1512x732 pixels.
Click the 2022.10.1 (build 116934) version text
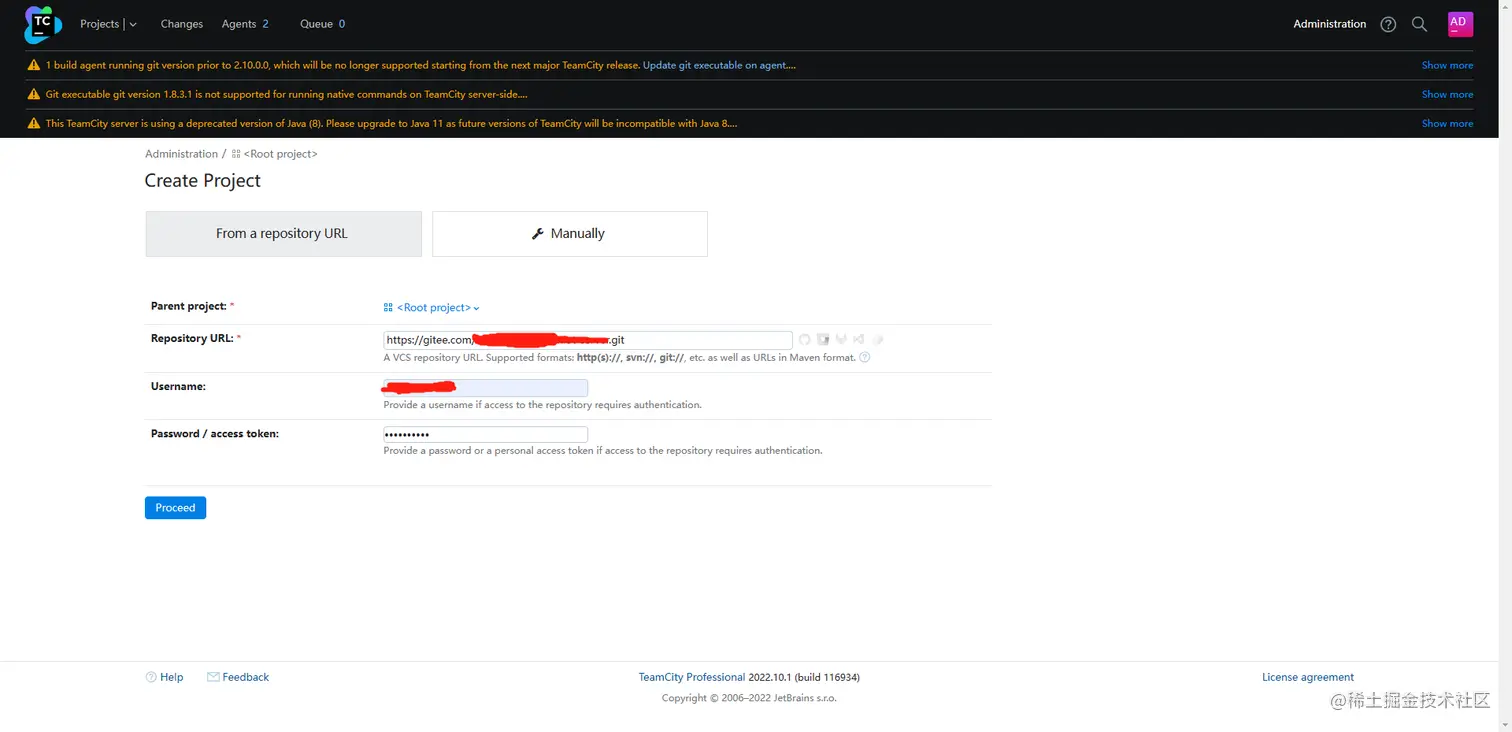[x=804, y=677]
